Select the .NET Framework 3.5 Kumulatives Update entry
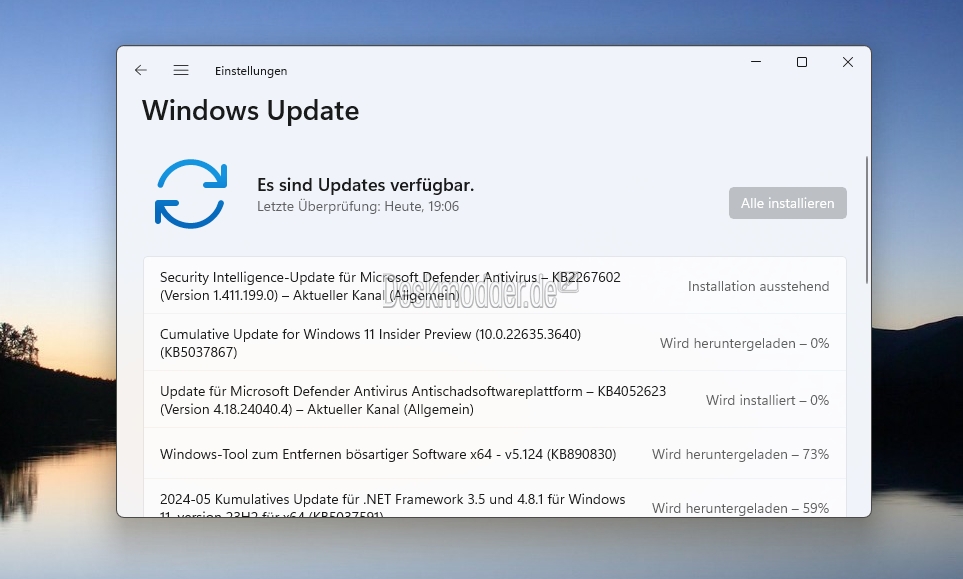 coord(495,499)
